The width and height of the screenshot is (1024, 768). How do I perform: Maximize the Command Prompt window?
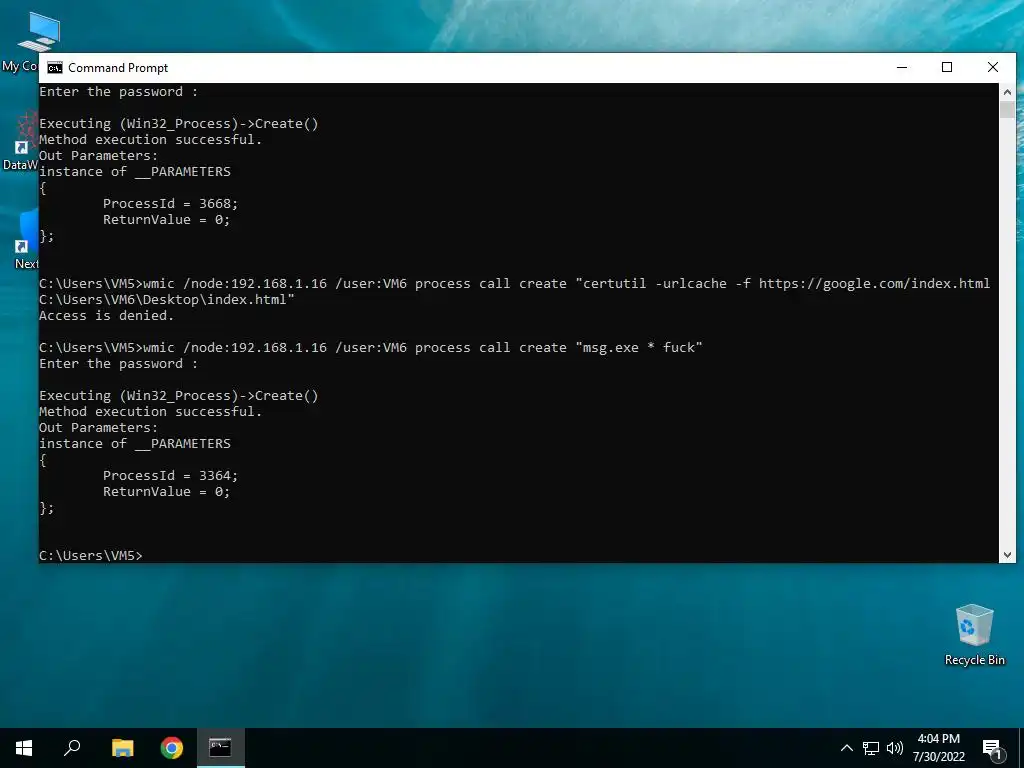pos(947,67)
